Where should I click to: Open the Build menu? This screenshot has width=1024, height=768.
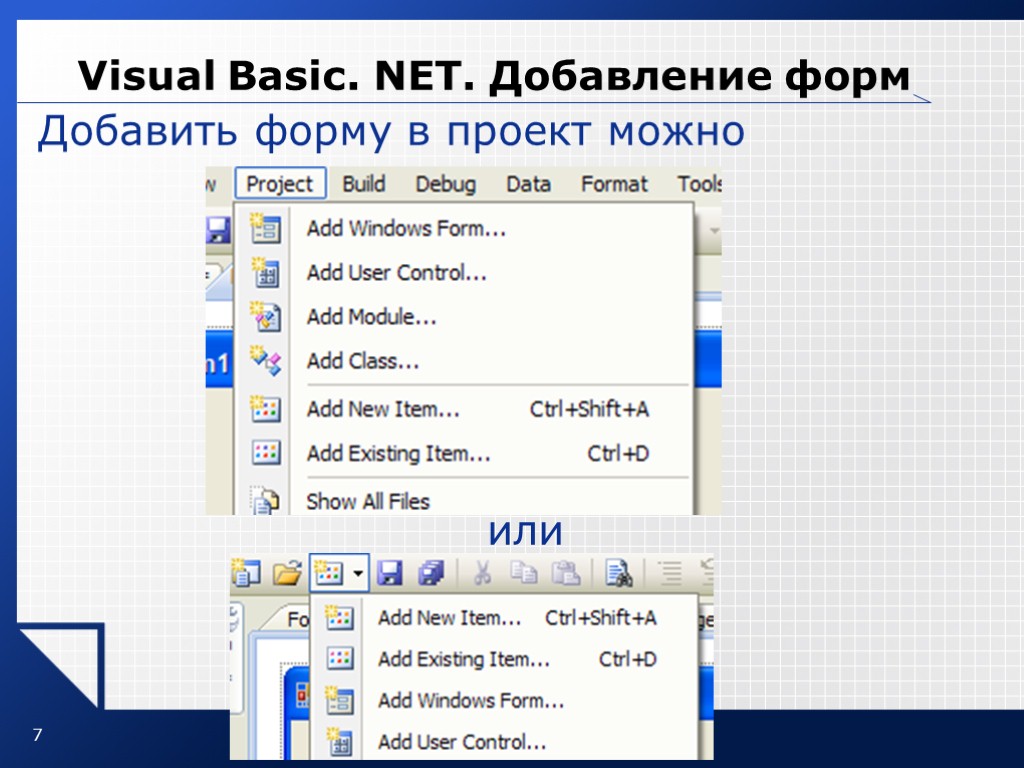364,184
